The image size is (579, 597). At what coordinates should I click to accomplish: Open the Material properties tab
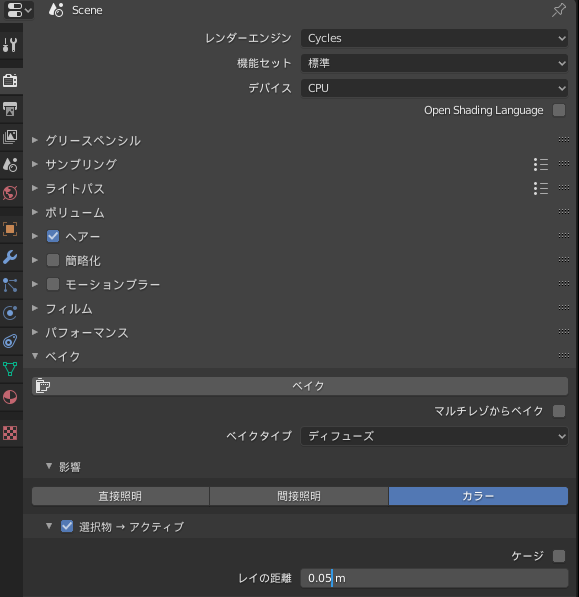pyautogui.click(x=10, y=397)
